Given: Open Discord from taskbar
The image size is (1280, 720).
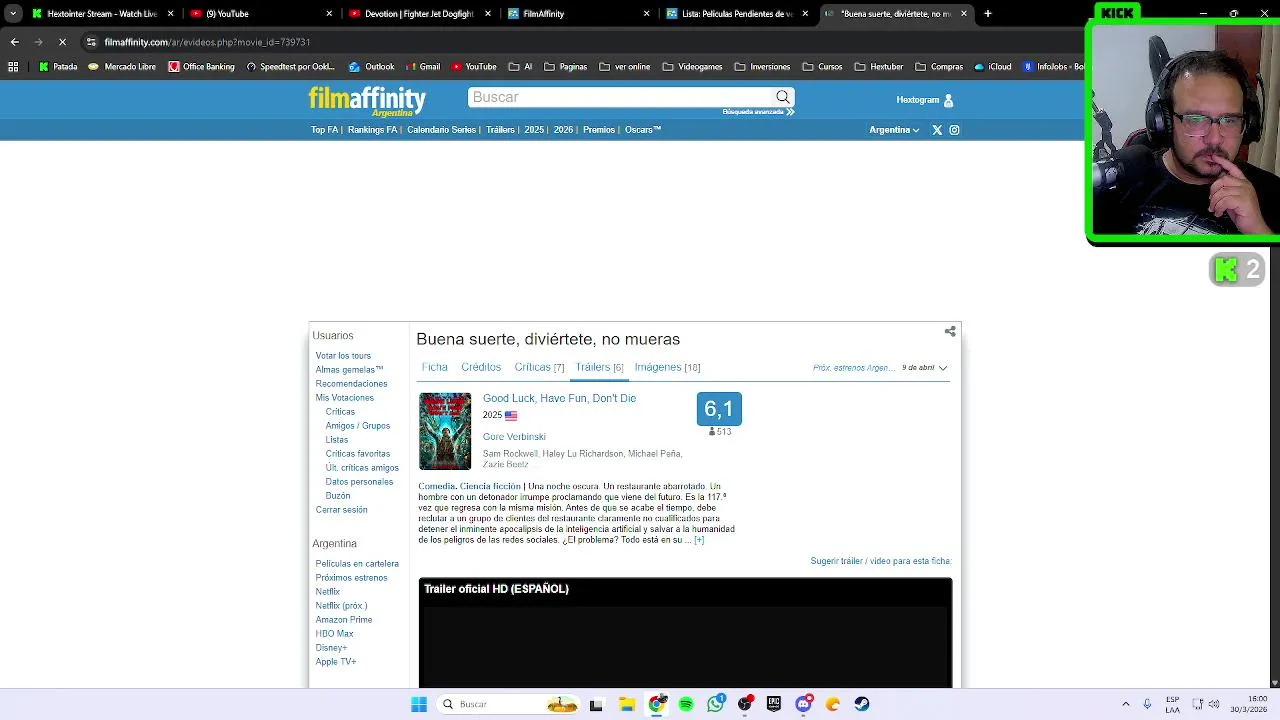Looking at the screenshot, I should (x=803, y=704).
